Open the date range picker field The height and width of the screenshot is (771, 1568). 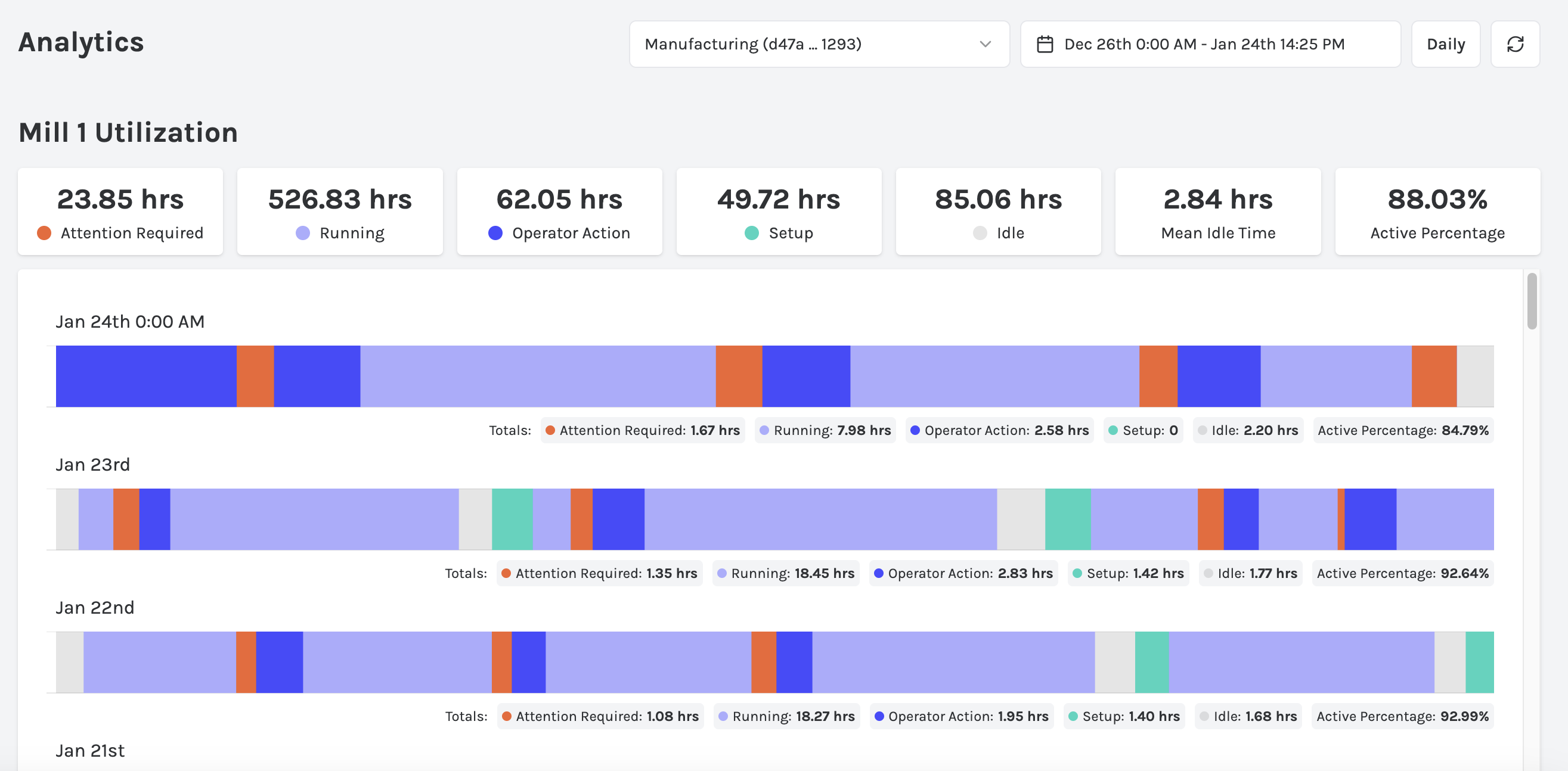click(1210, 45)
